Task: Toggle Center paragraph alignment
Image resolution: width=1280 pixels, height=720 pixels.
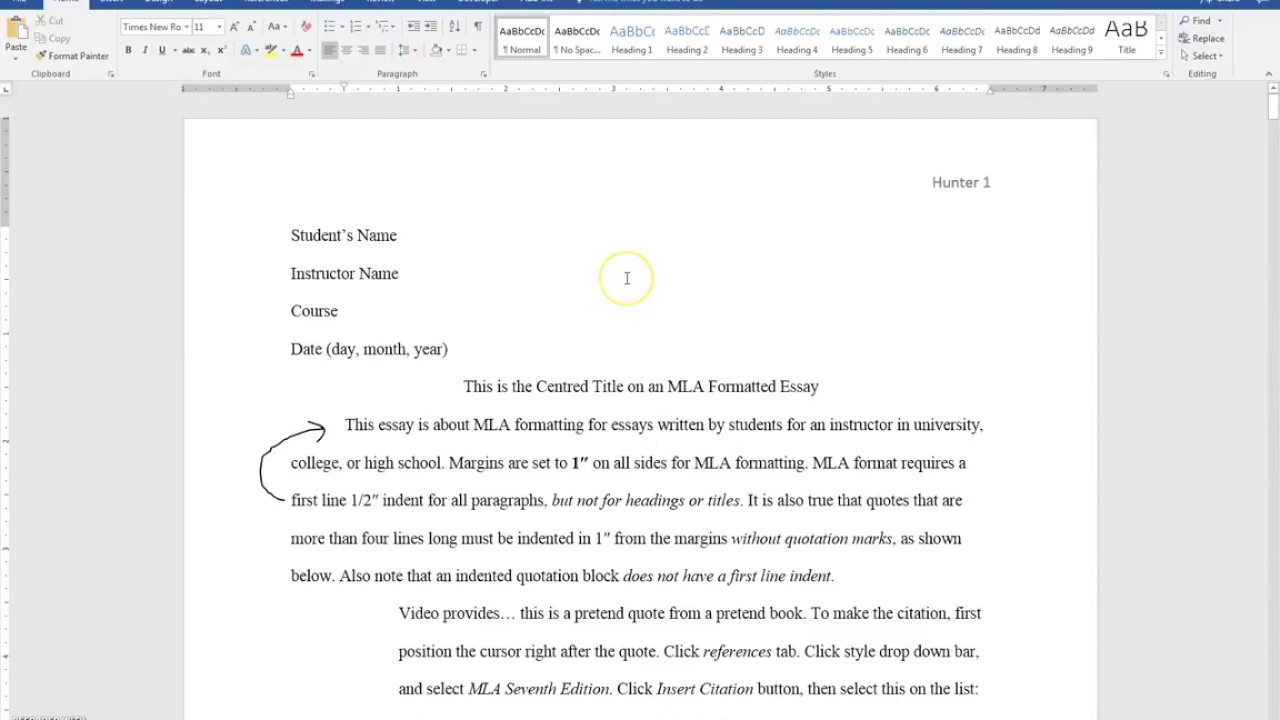Action: [346, 50]
